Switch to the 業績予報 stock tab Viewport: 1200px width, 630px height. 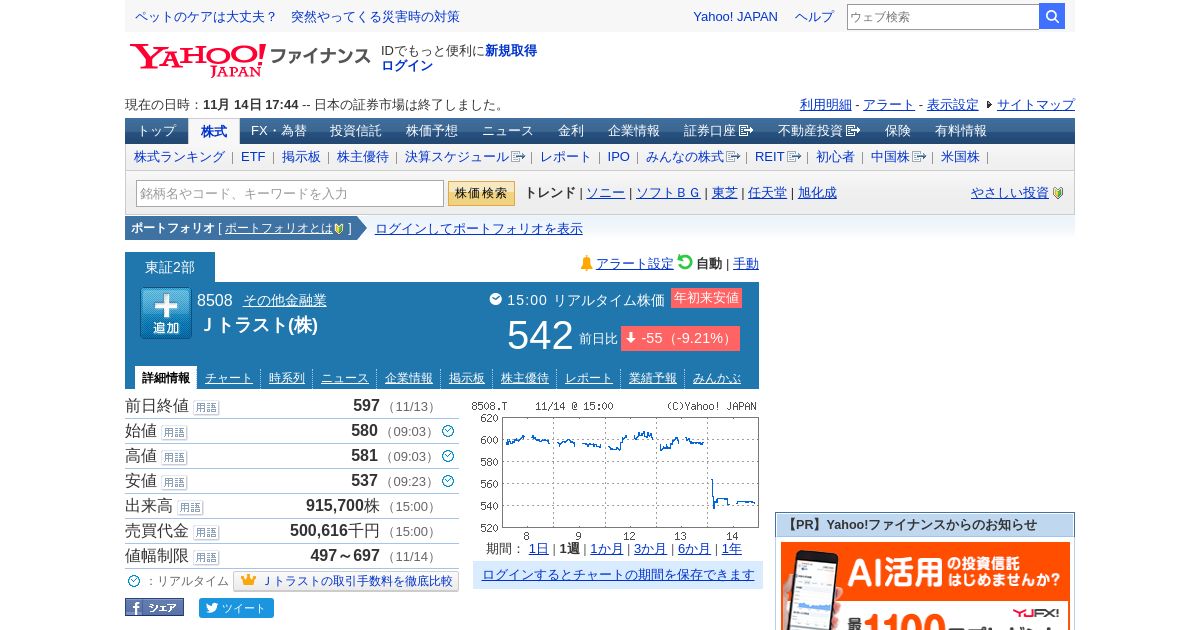pyautogui.click(x=653, y=378)
